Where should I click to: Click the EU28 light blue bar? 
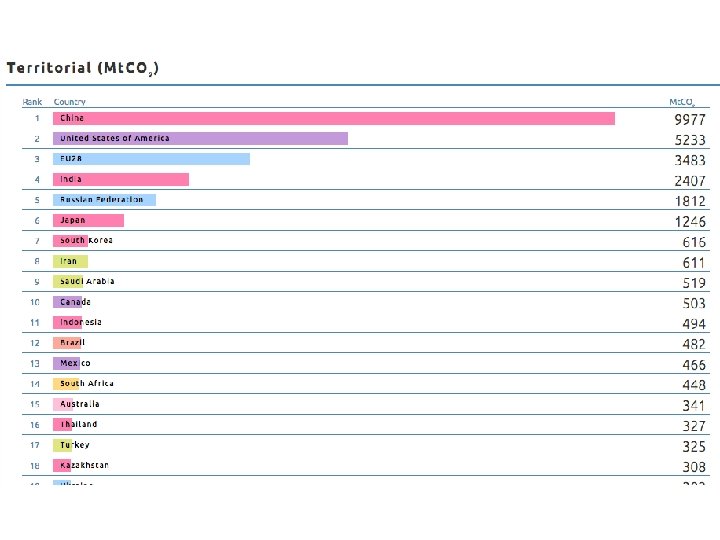151,159
